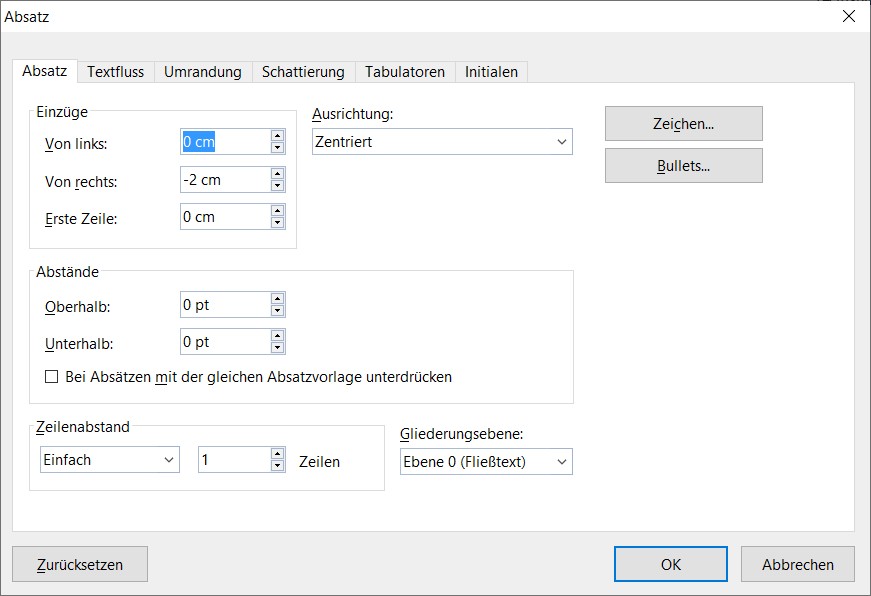
Task: Increase the Von links indent value
Action: (x=277, y=136)
